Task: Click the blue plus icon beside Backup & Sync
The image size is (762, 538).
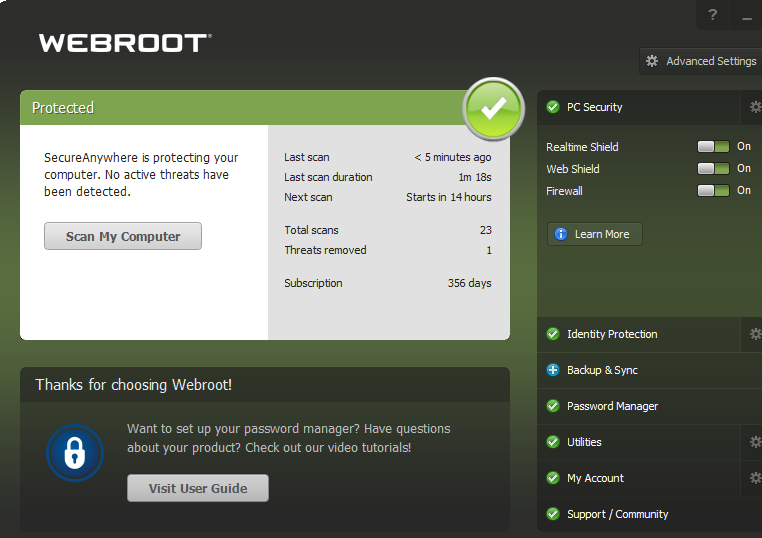Action: [x=553, y=370]
